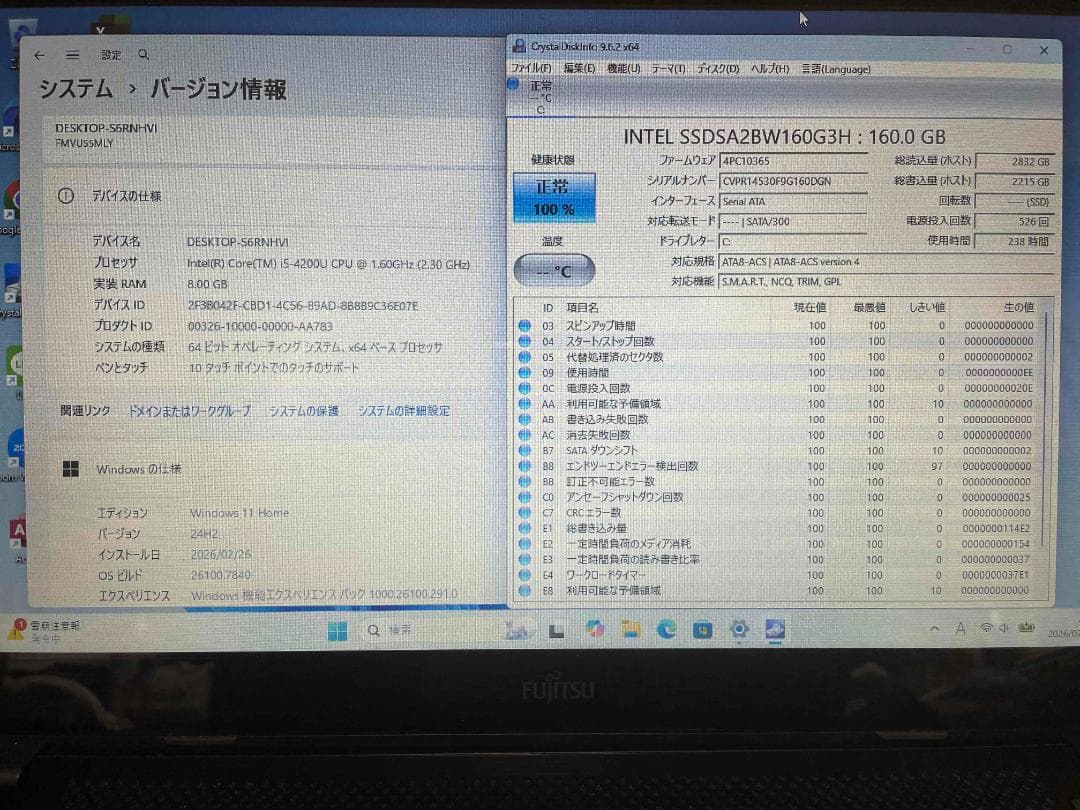This screenshot has width=1080, height=810.
Task: Open the hamburger navigation menu in Settings
Action: point(72,55)
